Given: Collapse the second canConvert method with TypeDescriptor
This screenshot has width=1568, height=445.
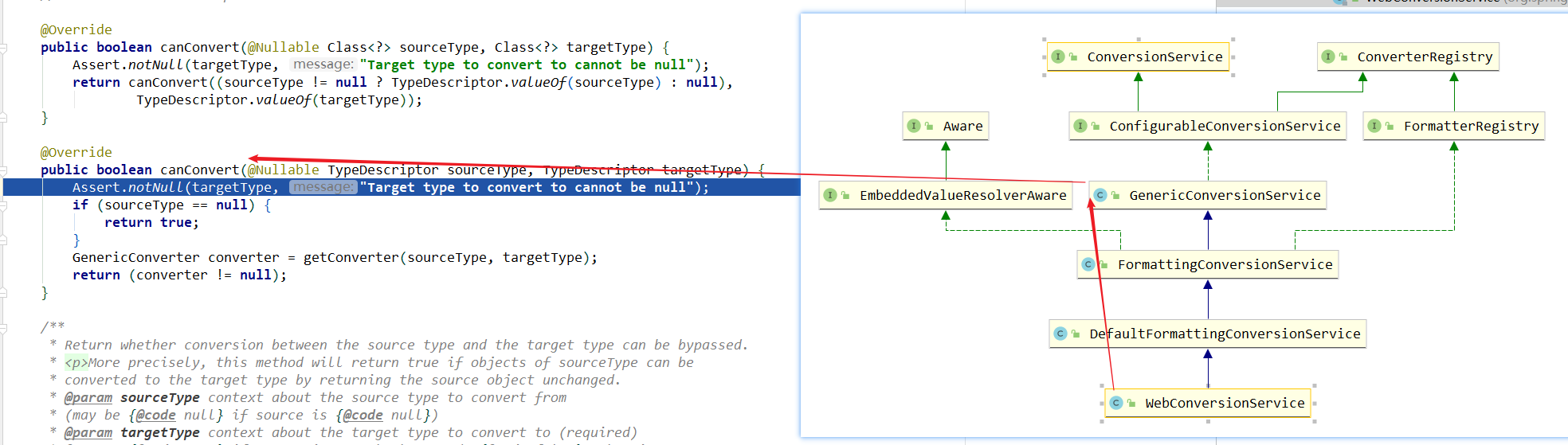Looking at the screenshot, I should click(3, 170).
